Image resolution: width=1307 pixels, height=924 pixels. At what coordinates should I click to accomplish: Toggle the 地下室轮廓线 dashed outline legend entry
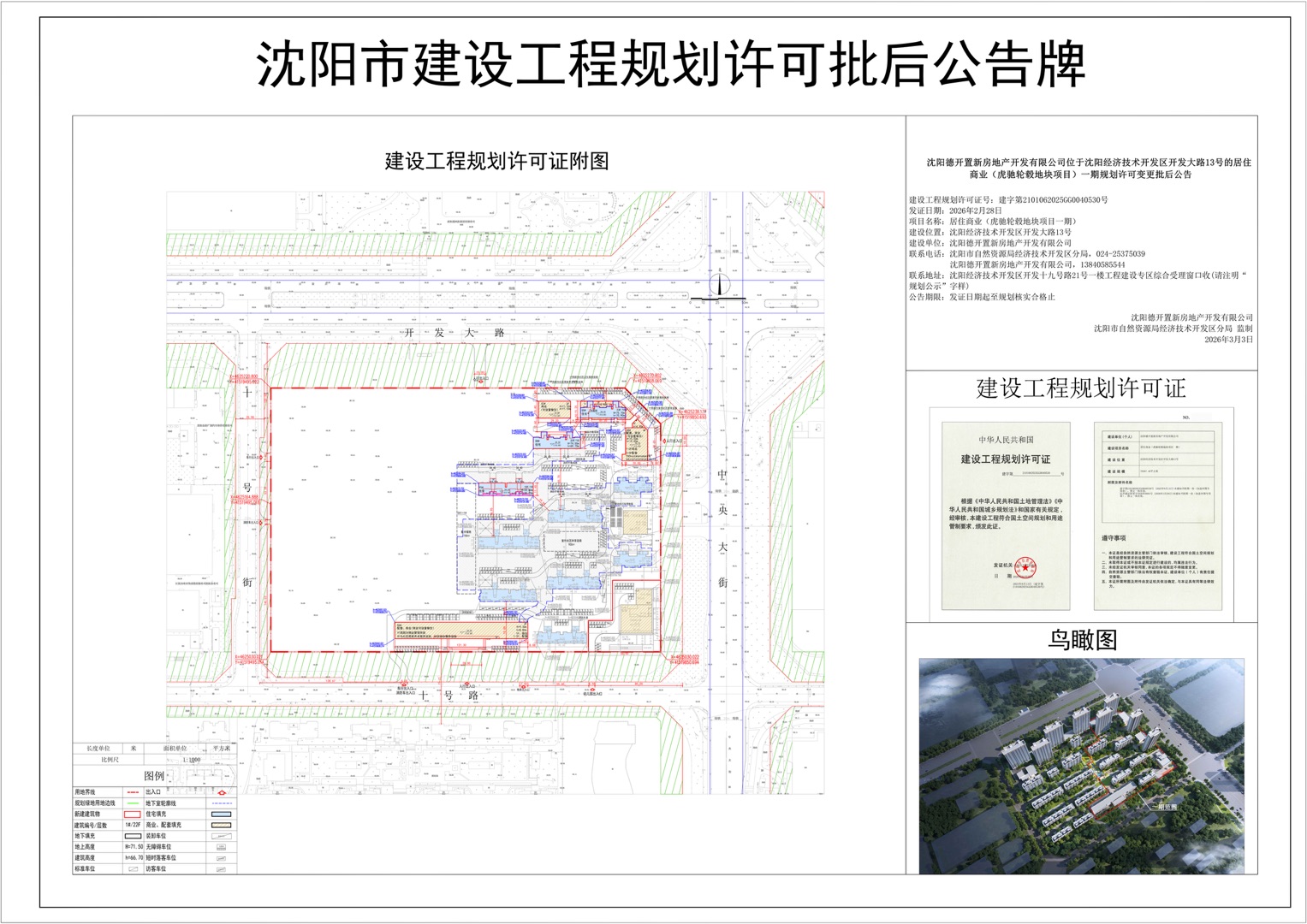[222, 803]
